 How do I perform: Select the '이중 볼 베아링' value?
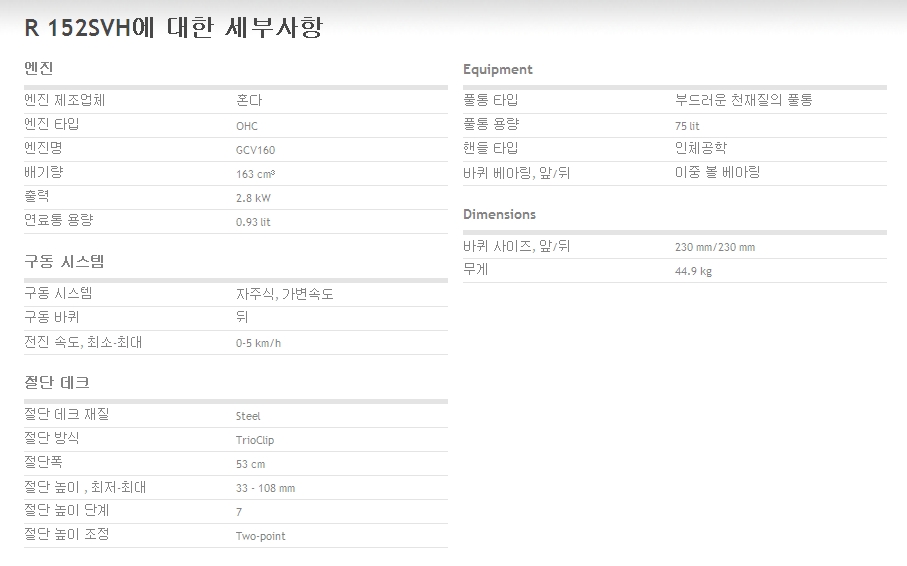pyautogui.click(x=717, y=172)
